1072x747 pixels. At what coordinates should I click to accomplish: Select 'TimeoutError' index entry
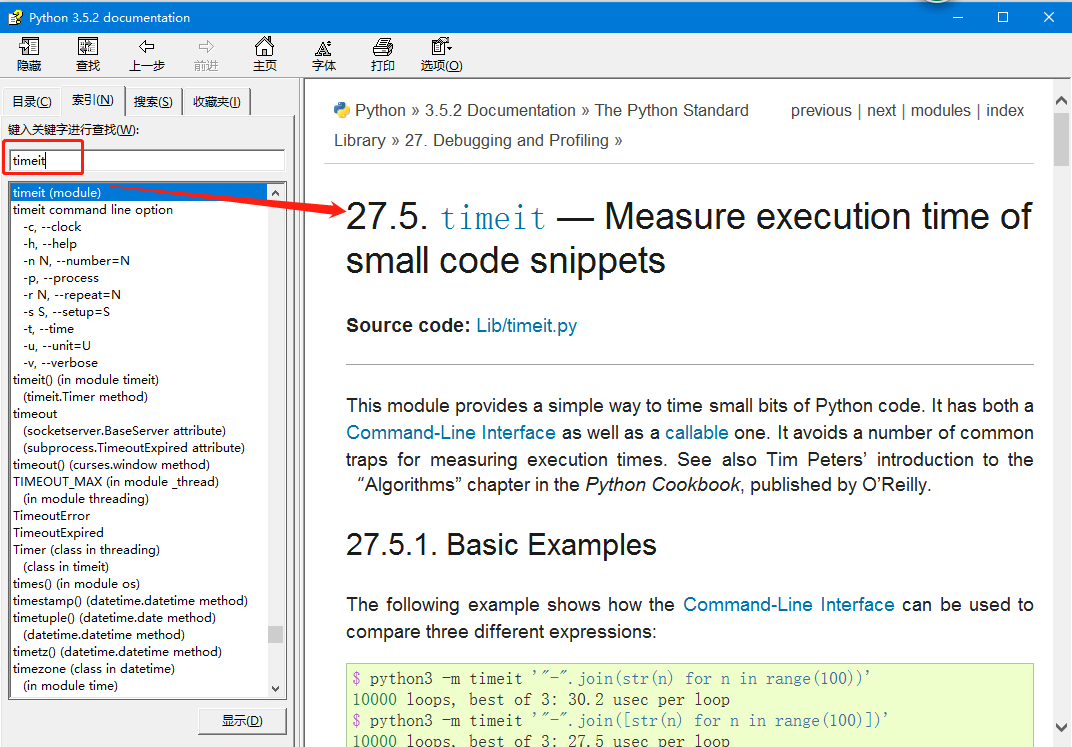pyautogui.click(x=51, y=516)
